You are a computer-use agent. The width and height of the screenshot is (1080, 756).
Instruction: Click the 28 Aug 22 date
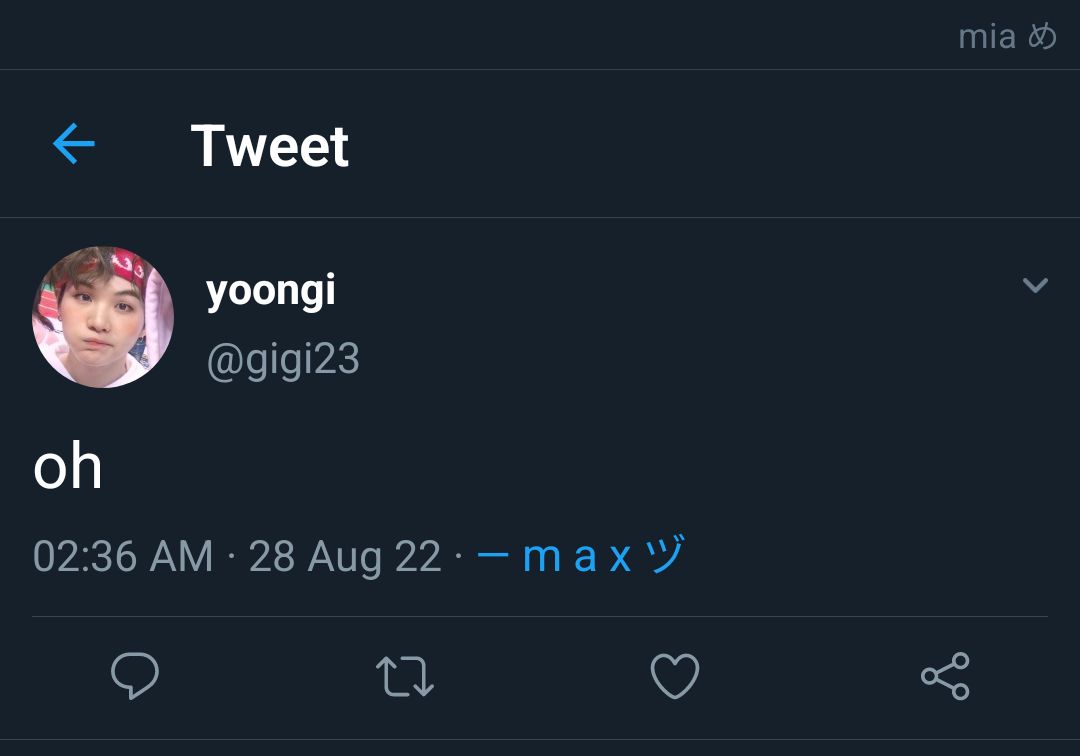point(344,556)
